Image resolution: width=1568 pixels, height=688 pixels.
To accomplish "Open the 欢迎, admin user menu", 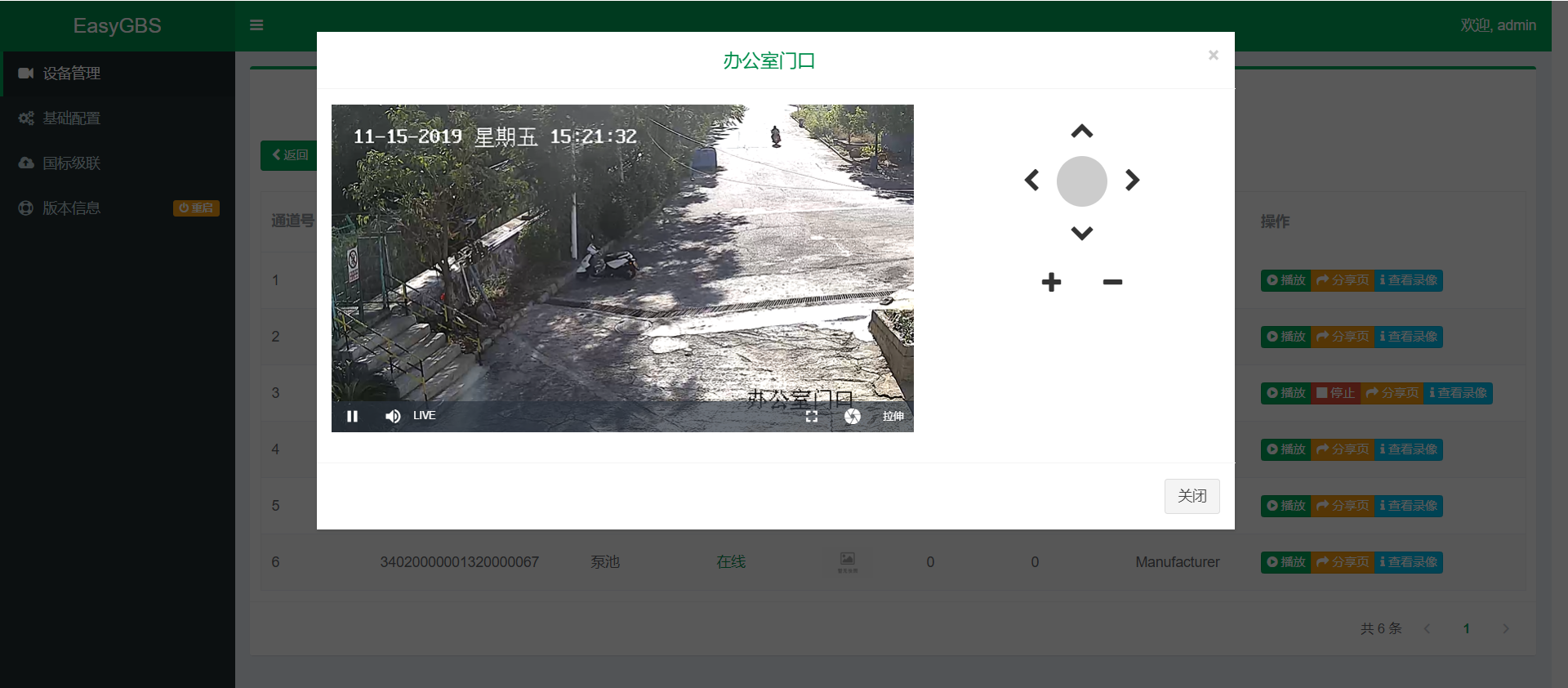I will (1498, 25).
